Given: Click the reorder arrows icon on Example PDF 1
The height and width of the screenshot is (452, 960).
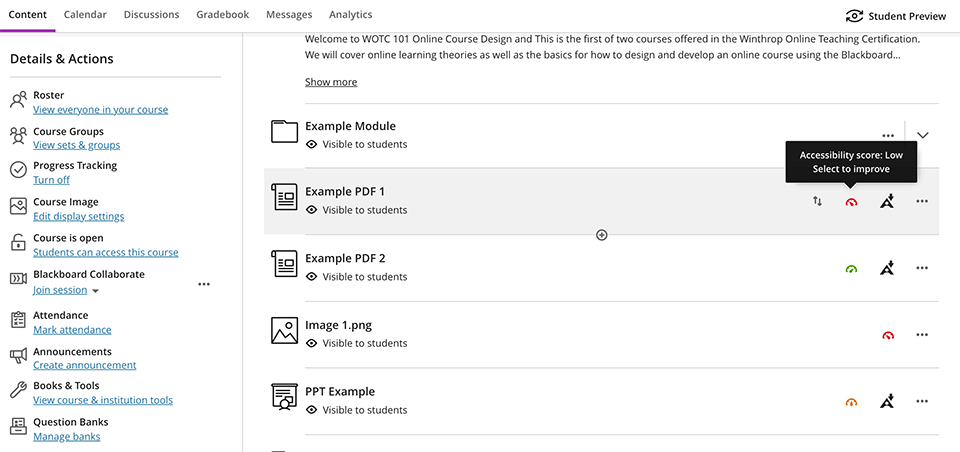Looking at the screenshot, I should tap(817, 201).
